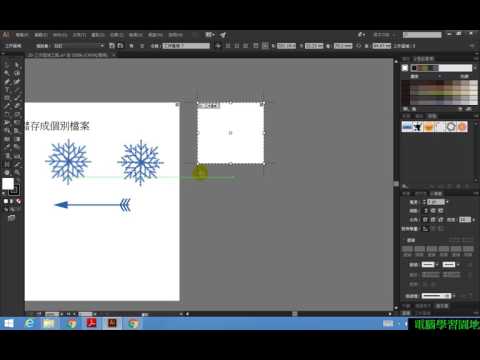Open the Arrange Documents icon
480x360 pixels.
point(210,35)
